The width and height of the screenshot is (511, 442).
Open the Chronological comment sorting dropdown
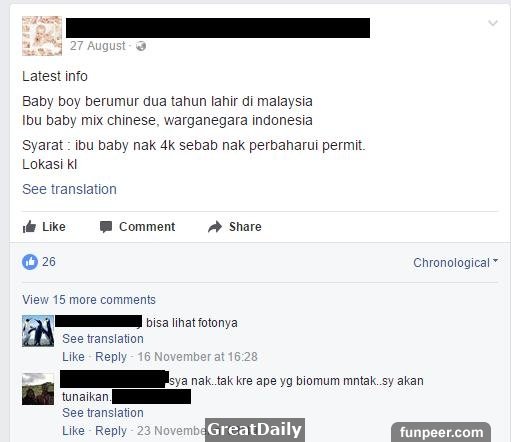click(455, 263)
